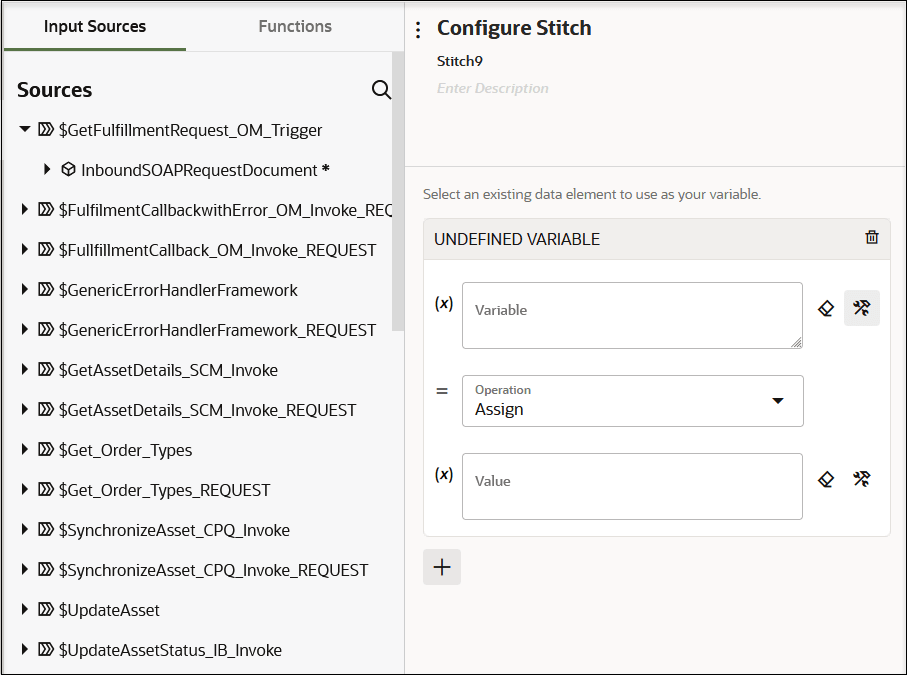Click the Value input field
907x675 pixels.
[632, 486]
